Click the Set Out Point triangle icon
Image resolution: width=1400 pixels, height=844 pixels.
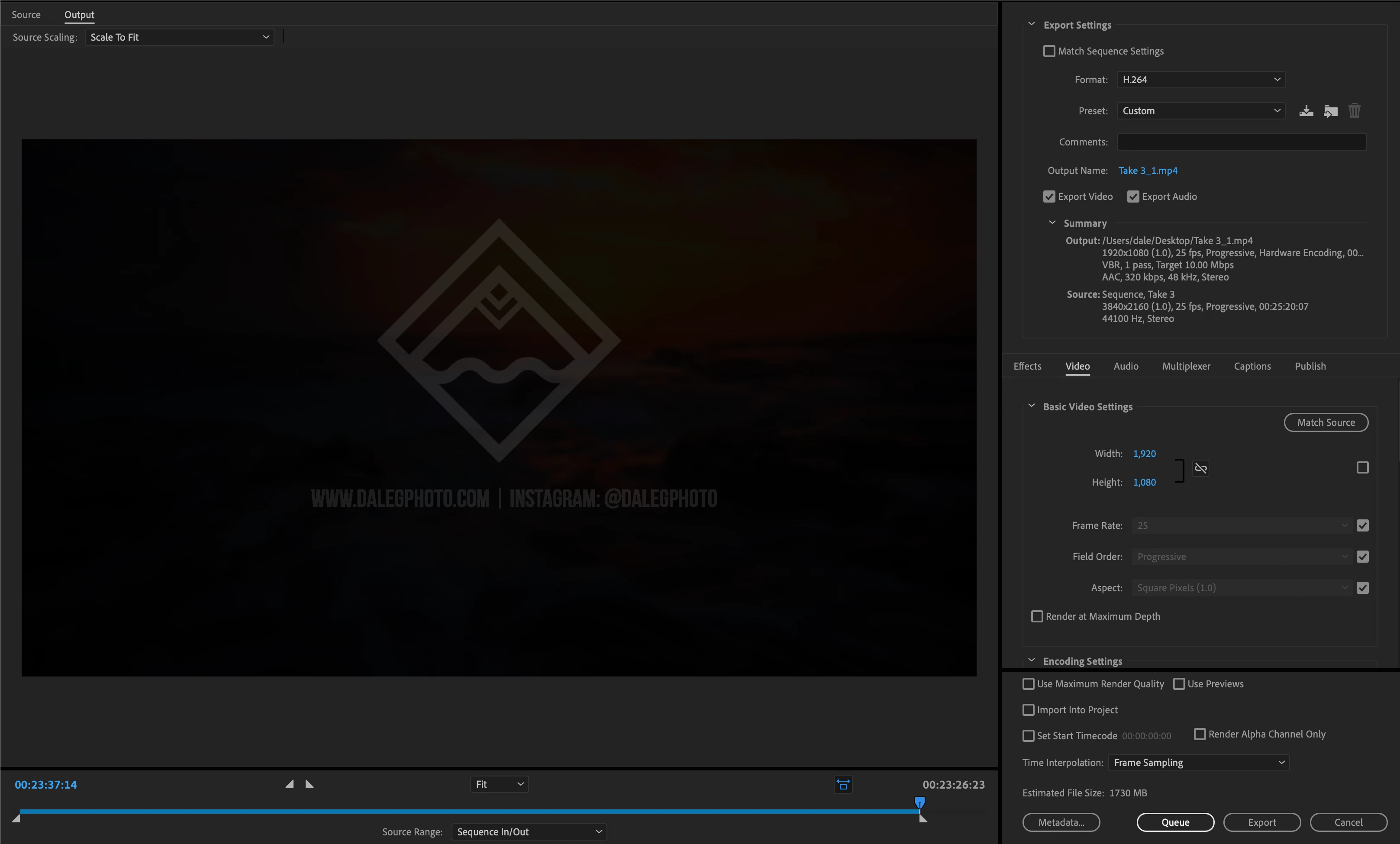309,784
